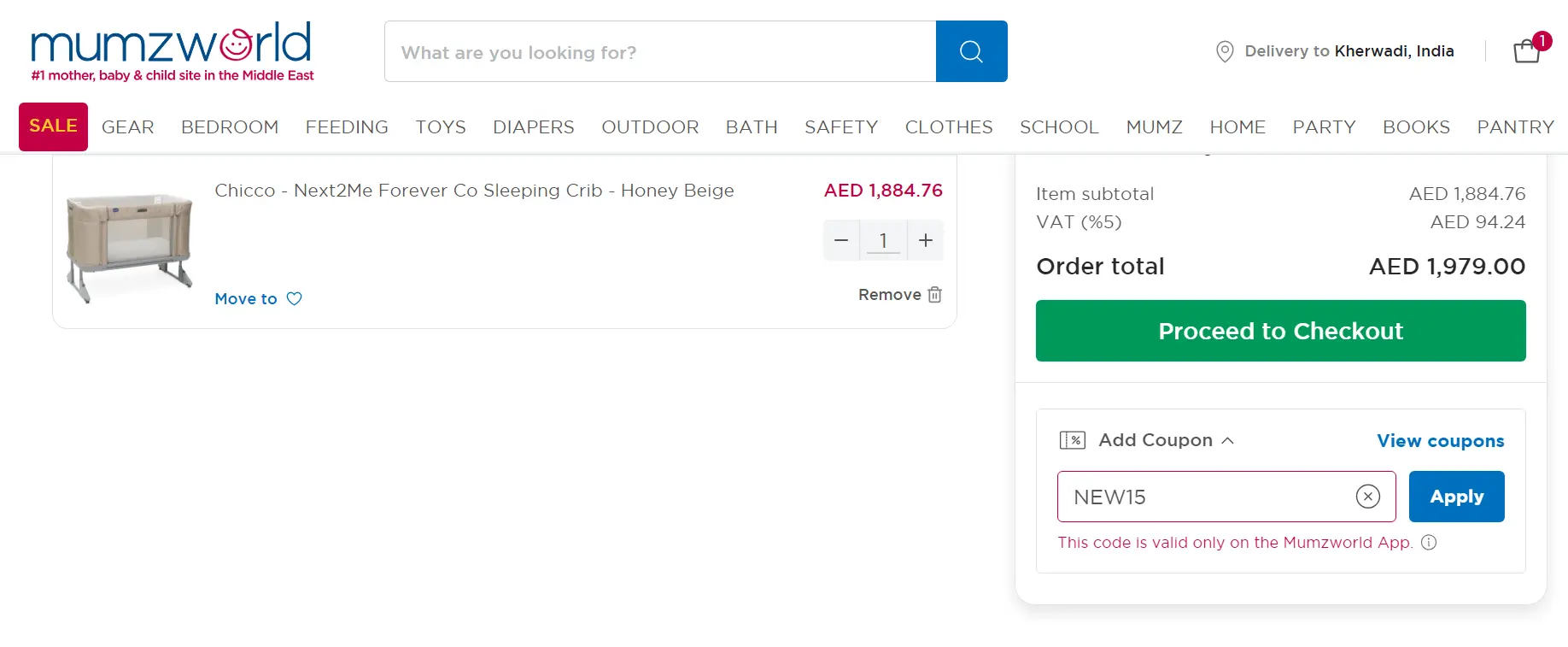The height and width of the screenshot is (647, 1568).
Task: Click Delivery to Kherwadi, India
Action: click(1349, 51)
